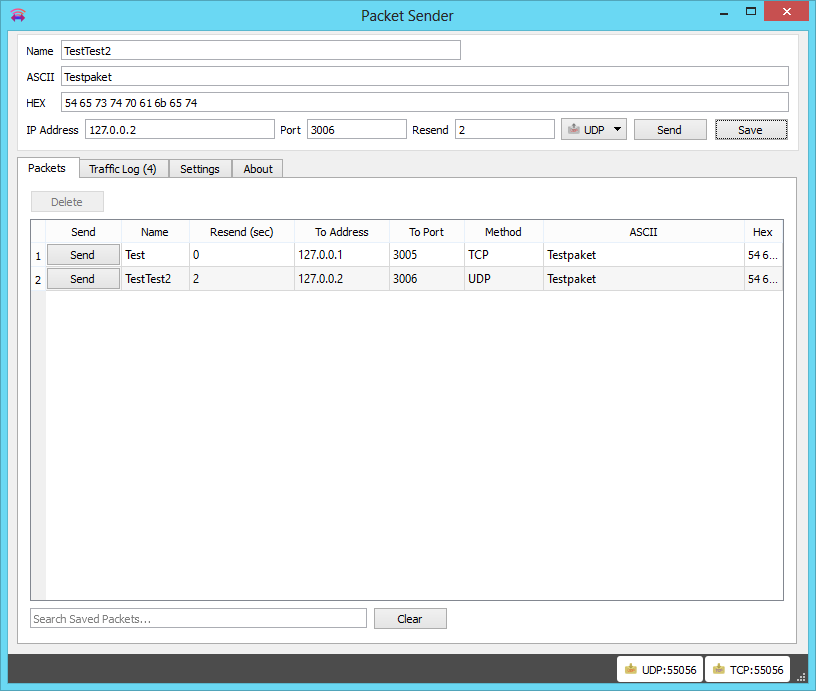Click the resend cell '0' in row 1
Viewport: 816px width, 691px height.
point(242,255)
